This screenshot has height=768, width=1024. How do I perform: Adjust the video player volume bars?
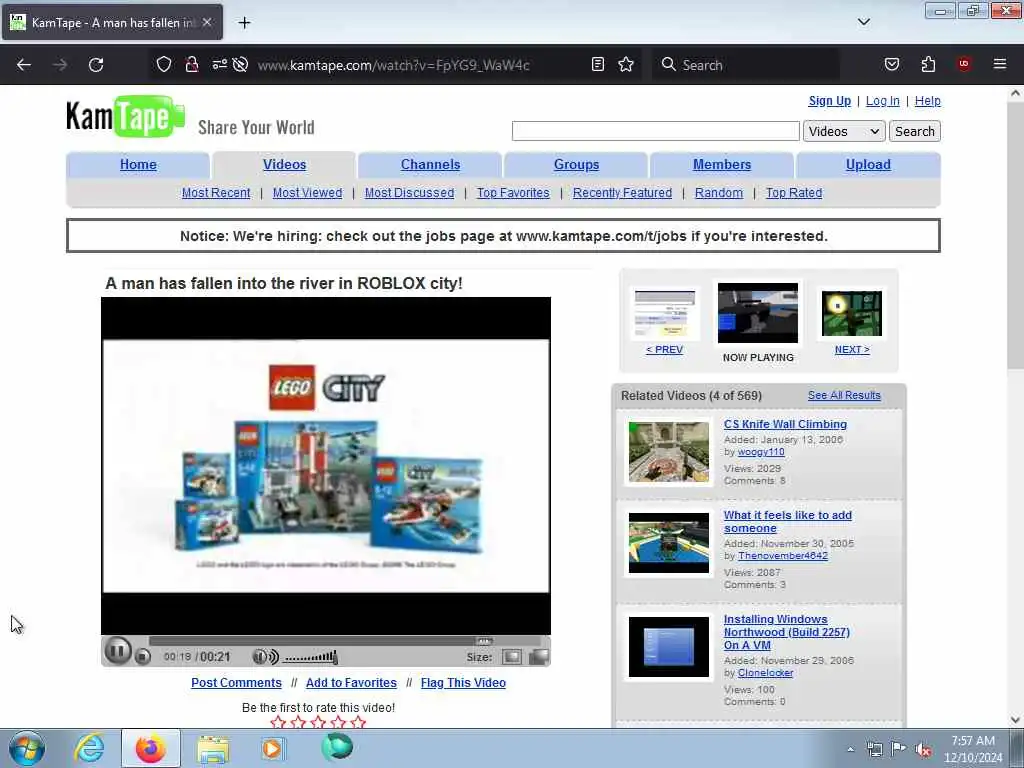click(311, 657)
